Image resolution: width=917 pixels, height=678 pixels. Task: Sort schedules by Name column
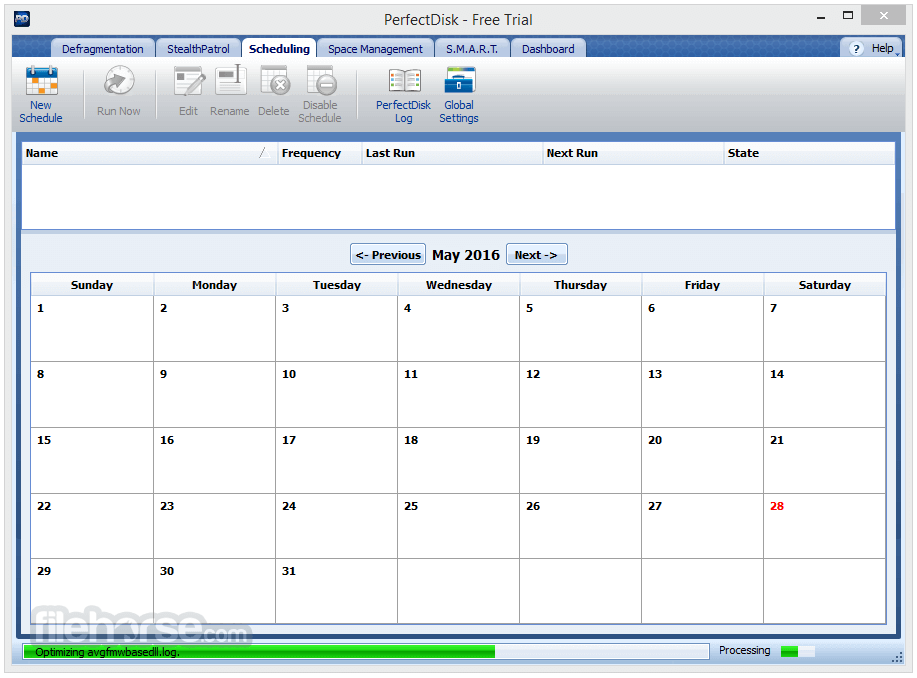[x=149, y=153]
